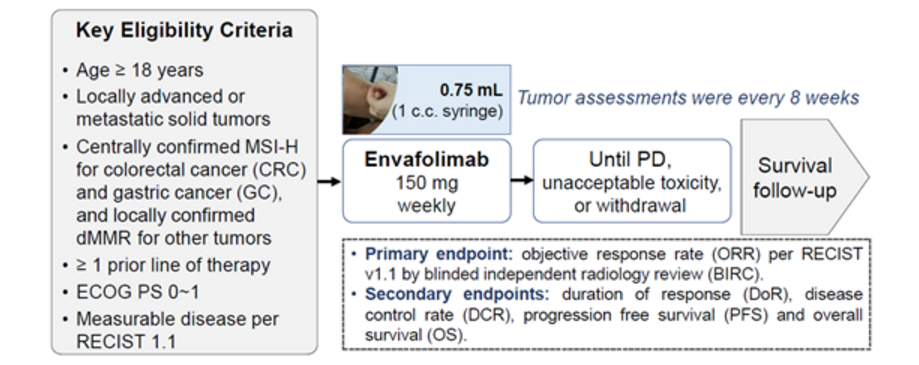
Task: Select the Envafolimab 150 mg weekly box
Action: pyautogui.click(x=427, y=180)
